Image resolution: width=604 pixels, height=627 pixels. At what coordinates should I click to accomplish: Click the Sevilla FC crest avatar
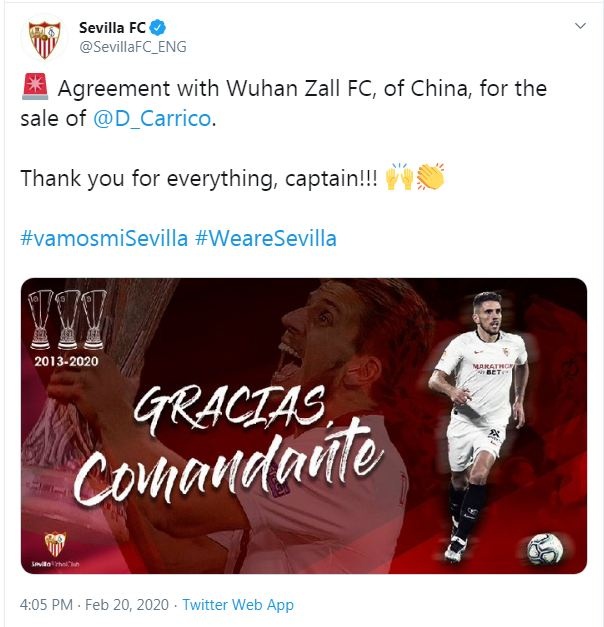pyautogui.click(x=44, y=39)
